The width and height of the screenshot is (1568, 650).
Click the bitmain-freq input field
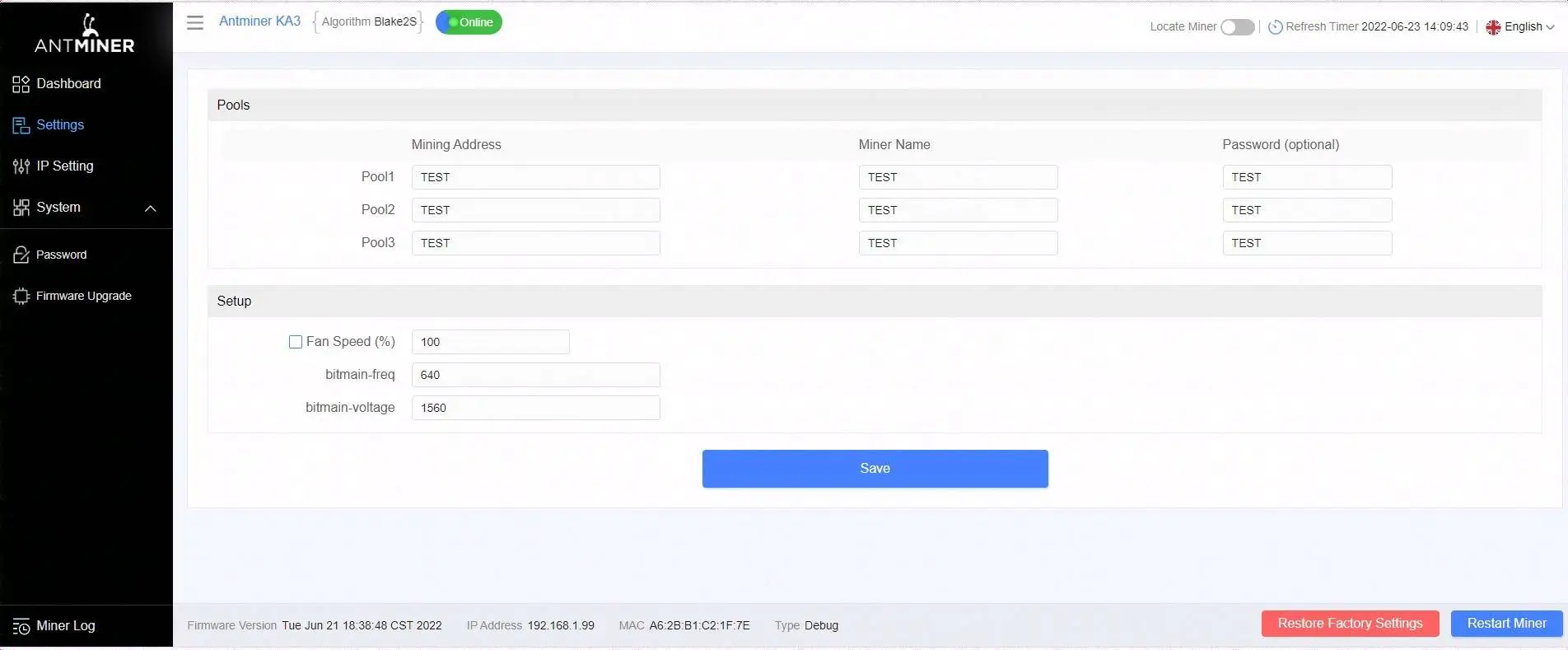click(535, 375)
